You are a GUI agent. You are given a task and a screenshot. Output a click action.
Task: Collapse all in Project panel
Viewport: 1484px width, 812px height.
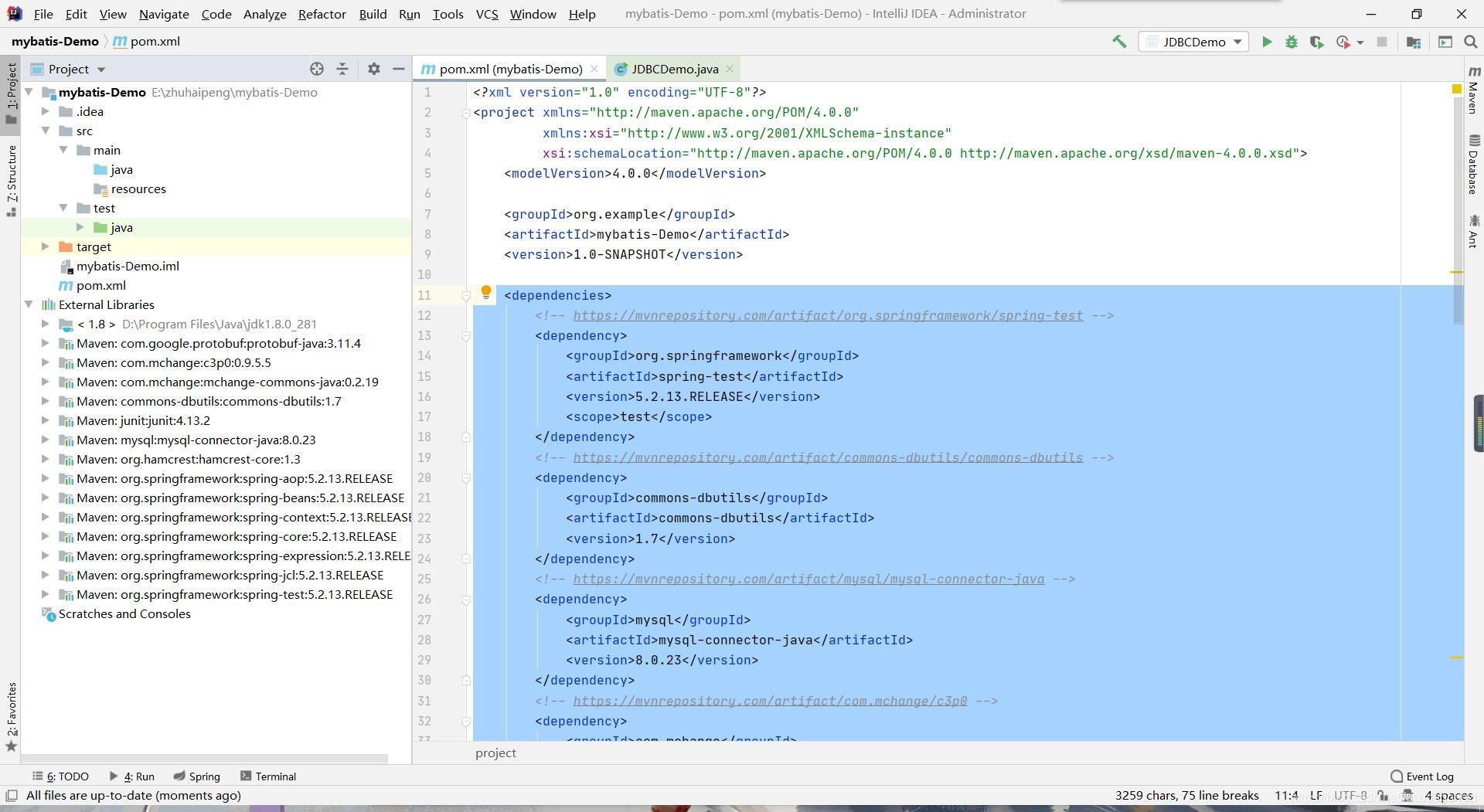click(x=342, y=69)
